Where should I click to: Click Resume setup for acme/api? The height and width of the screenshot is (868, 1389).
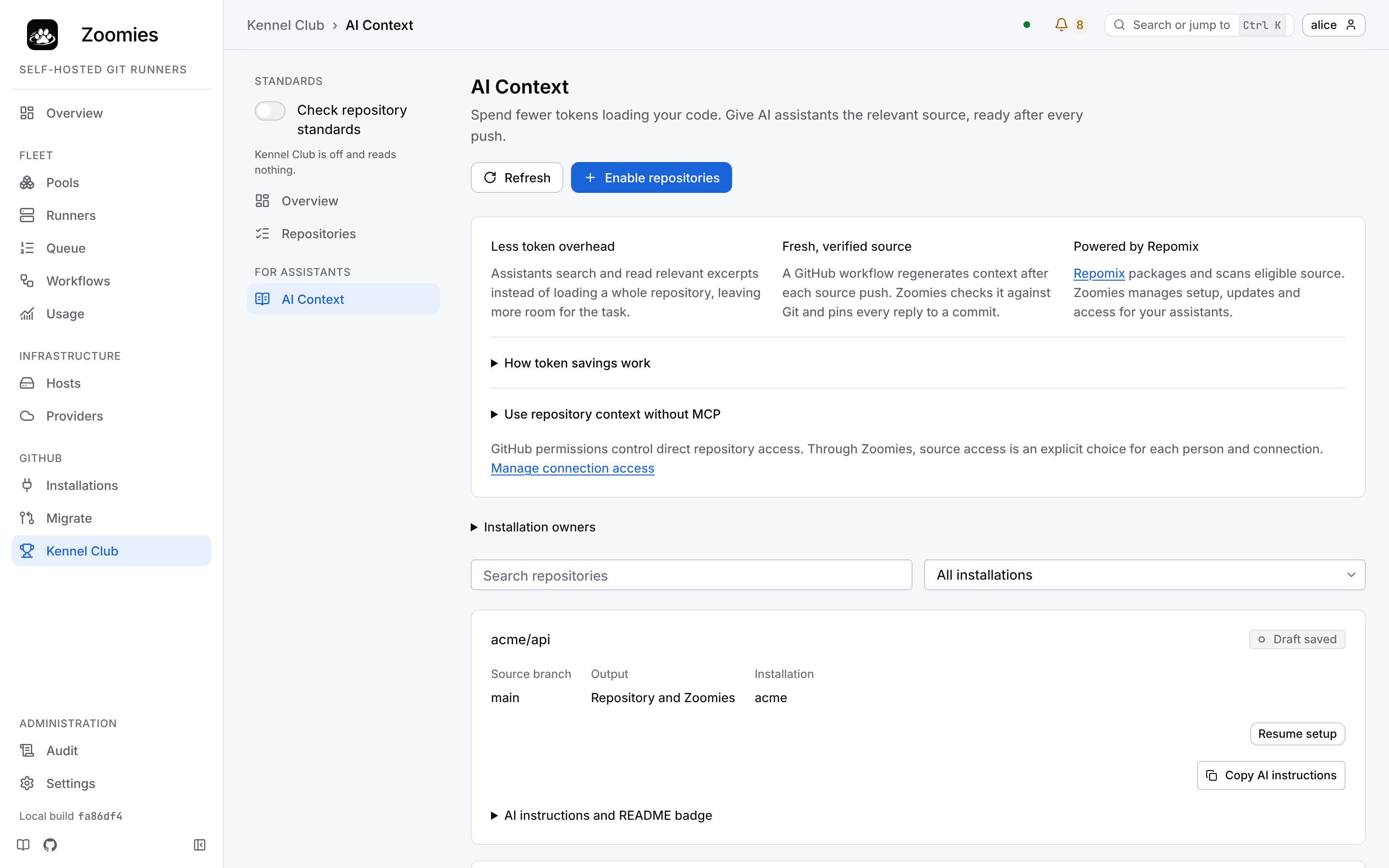click(x=1297, y=733)
